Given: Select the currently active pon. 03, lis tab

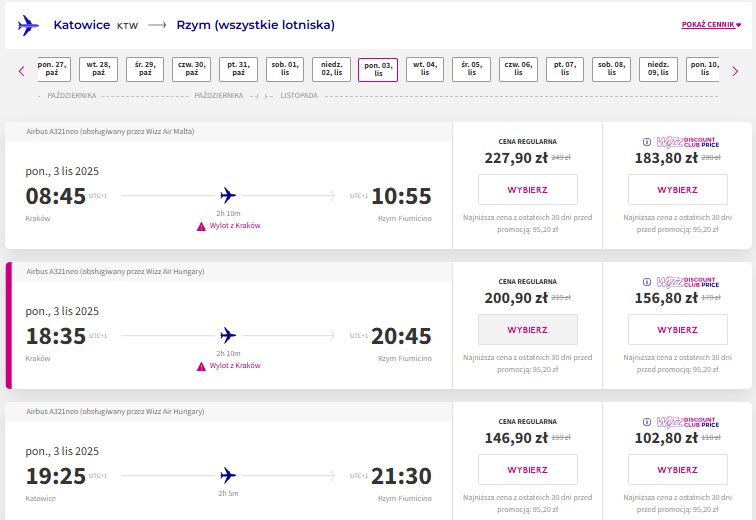Looking at the screenshot, I should (378, 70).
